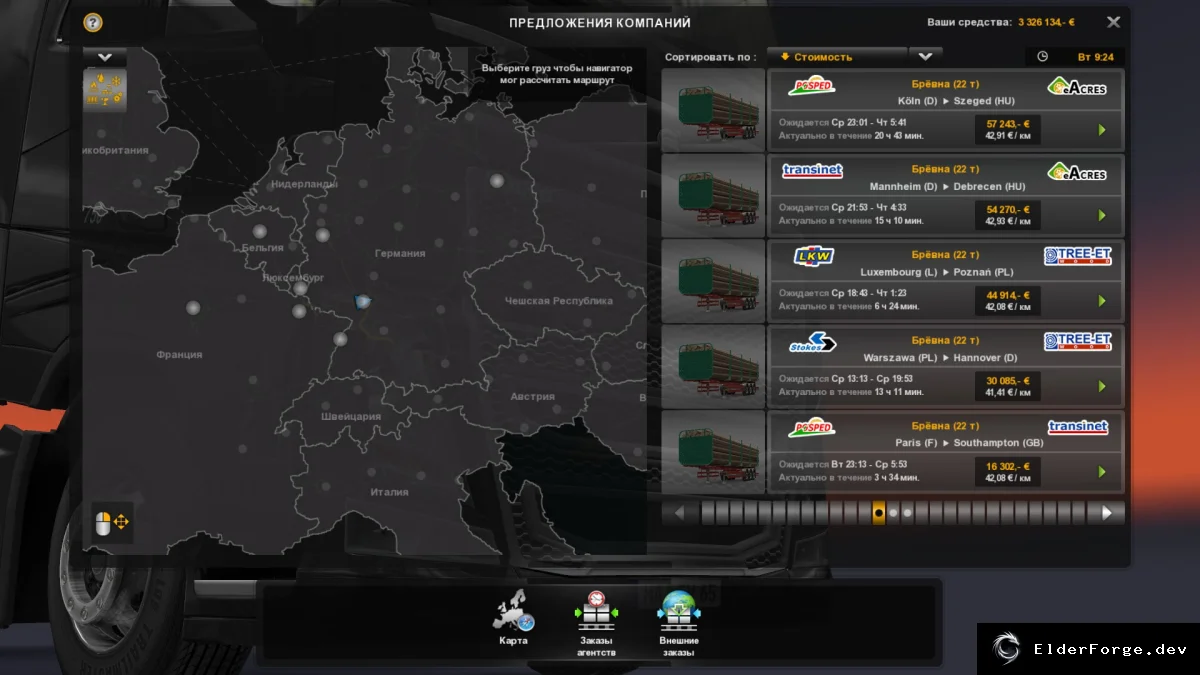This screenshot has height=675, width=1200.
Task: Click the Tree-ET logo in the Luxembourg–Poznań offer
Action: (1077, 256)
